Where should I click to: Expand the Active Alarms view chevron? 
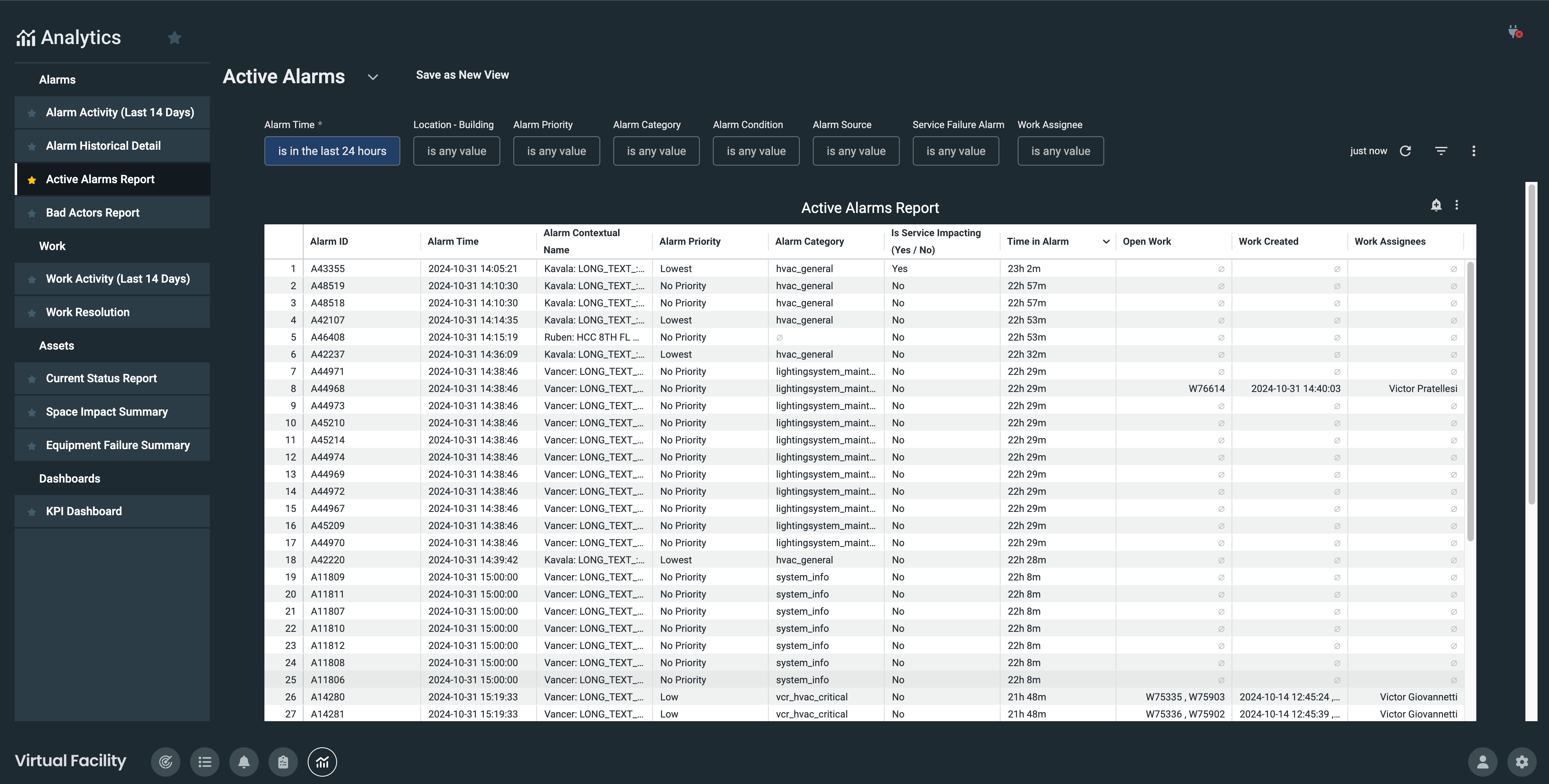(373, 77)
